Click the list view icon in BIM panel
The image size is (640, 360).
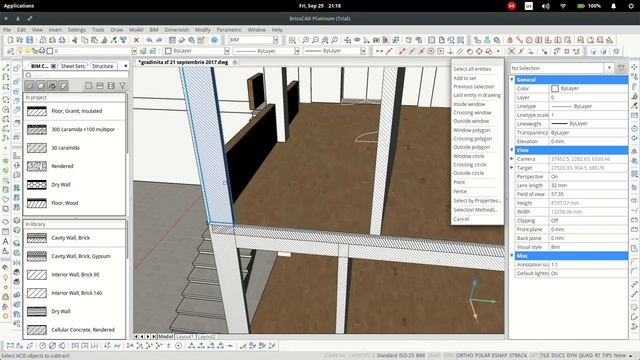point(111,86)
